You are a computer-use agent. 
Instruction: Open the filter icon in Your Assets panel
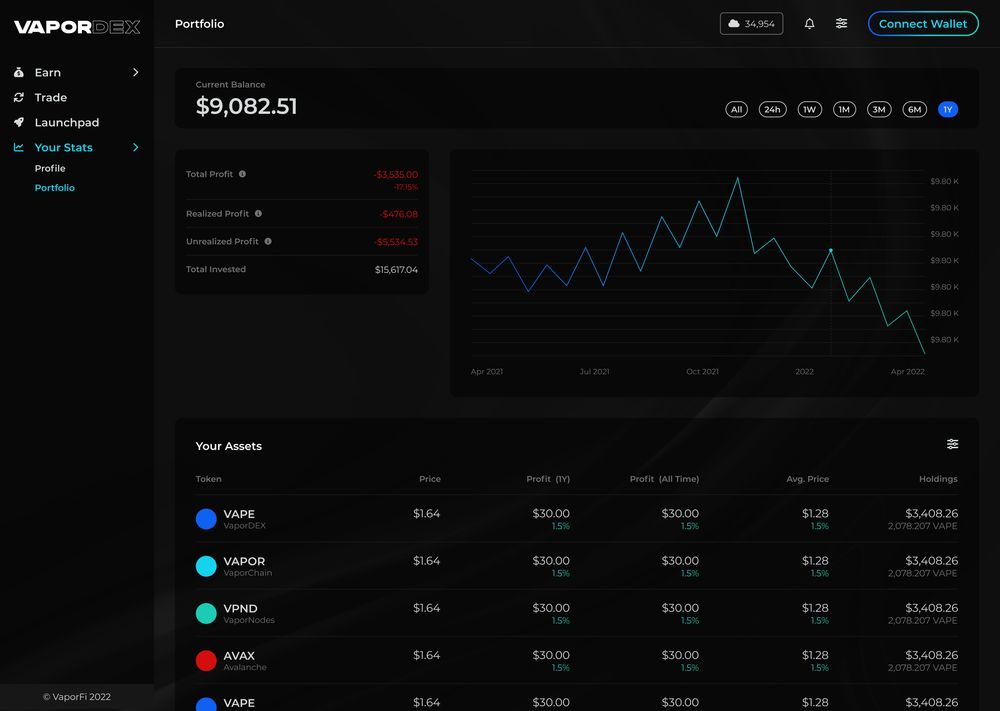pos(952,444)
